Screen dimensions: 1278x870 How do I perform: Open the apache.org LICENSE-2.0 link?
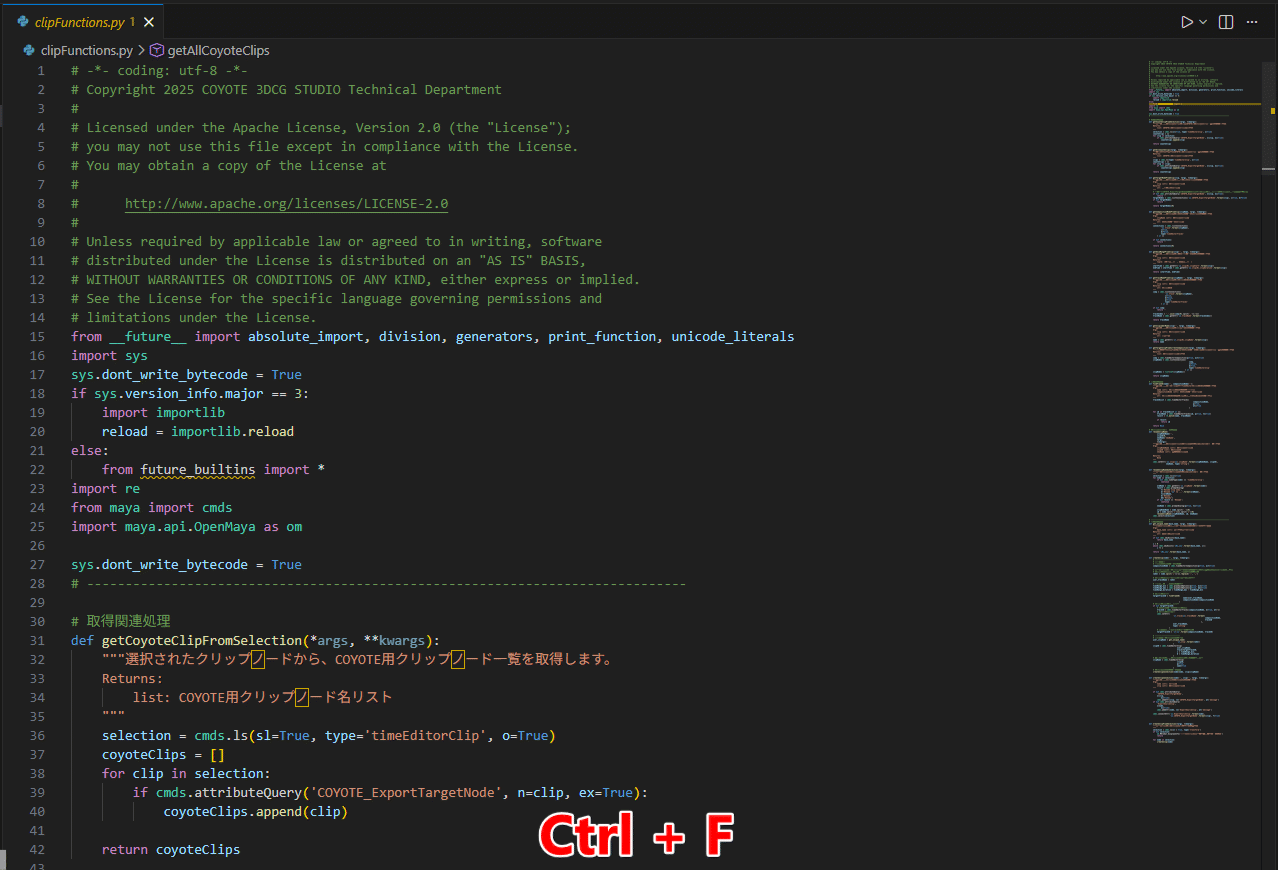[x=286, y=204]
